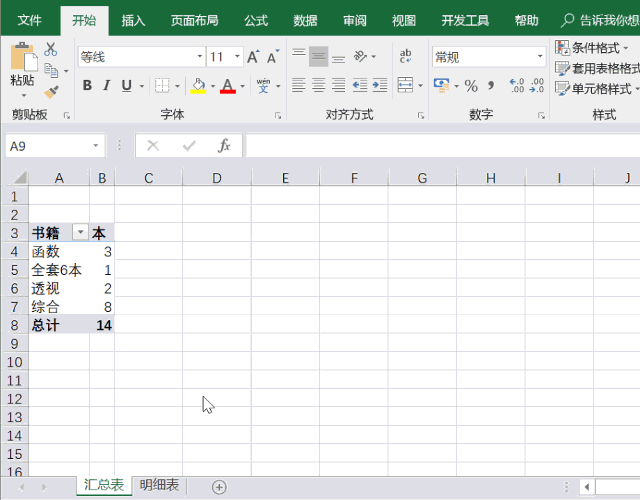Viewport: 640px width, 500px height.
Task: Open the 文件 menu
Action: click(x=30, y=20)
